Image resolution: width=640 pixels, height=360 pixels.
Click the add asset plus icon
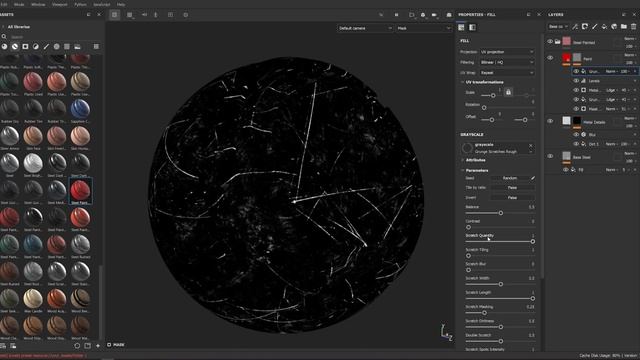click(x=98, y=346)
